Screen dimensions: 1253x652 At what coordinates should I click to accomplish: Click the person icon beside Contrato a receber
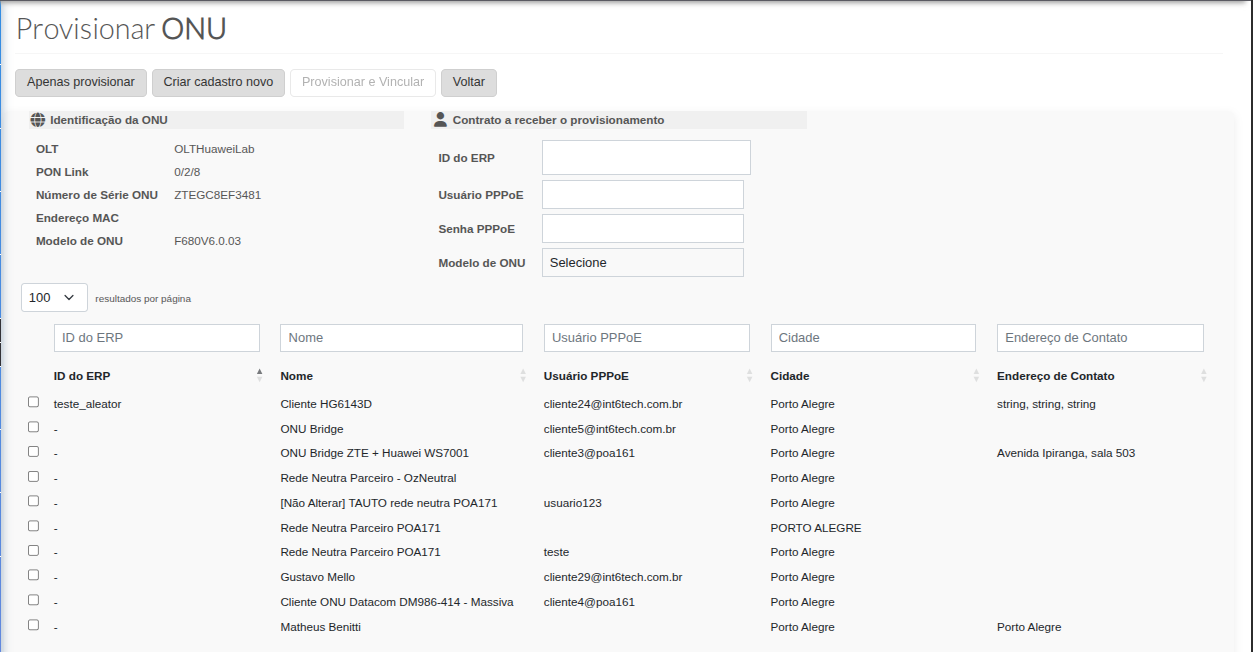440,120
